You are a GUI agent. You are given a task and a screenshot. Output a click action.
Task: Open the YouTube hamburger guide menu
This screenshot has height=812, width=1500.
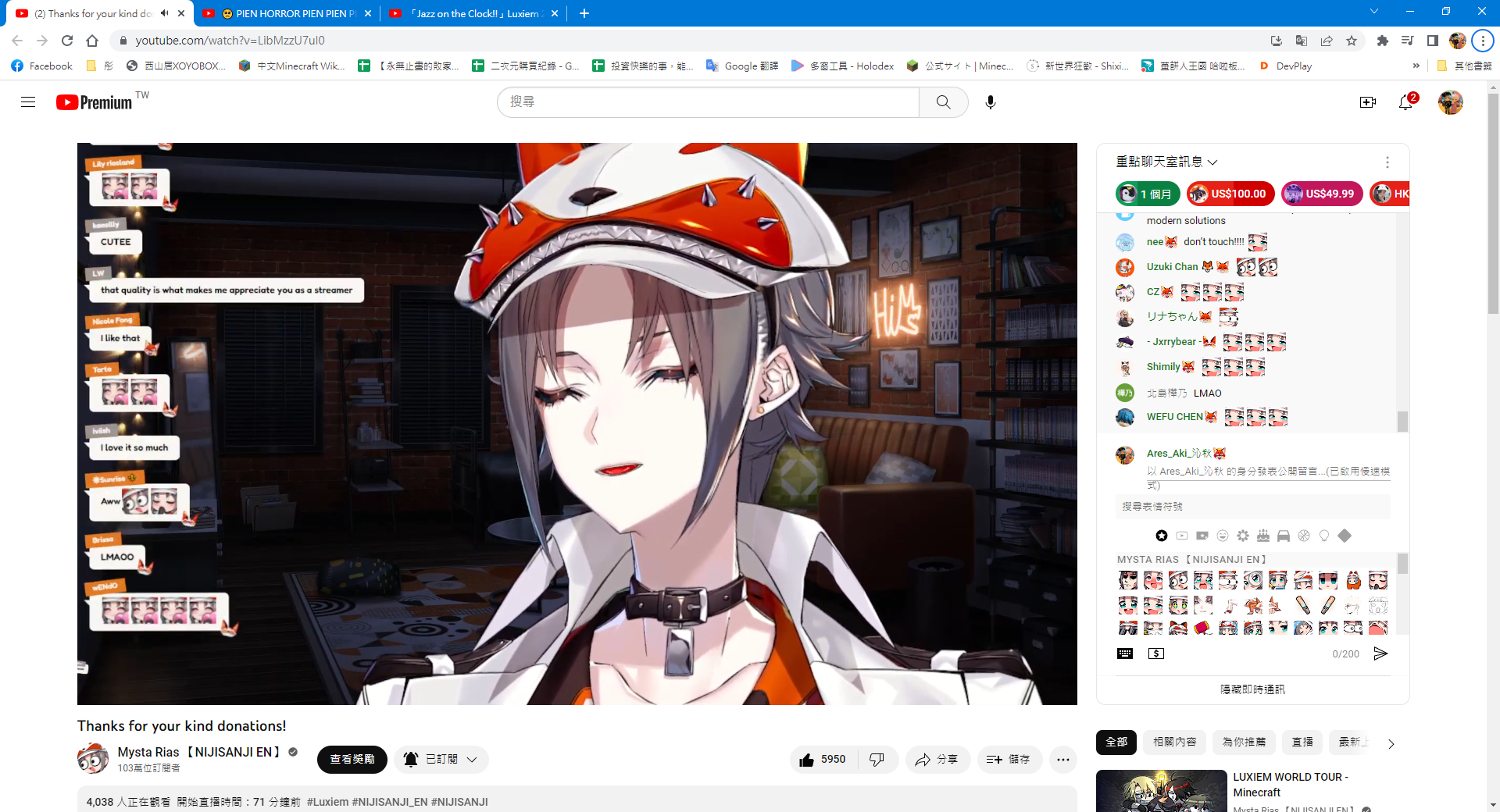coord(28,102)
